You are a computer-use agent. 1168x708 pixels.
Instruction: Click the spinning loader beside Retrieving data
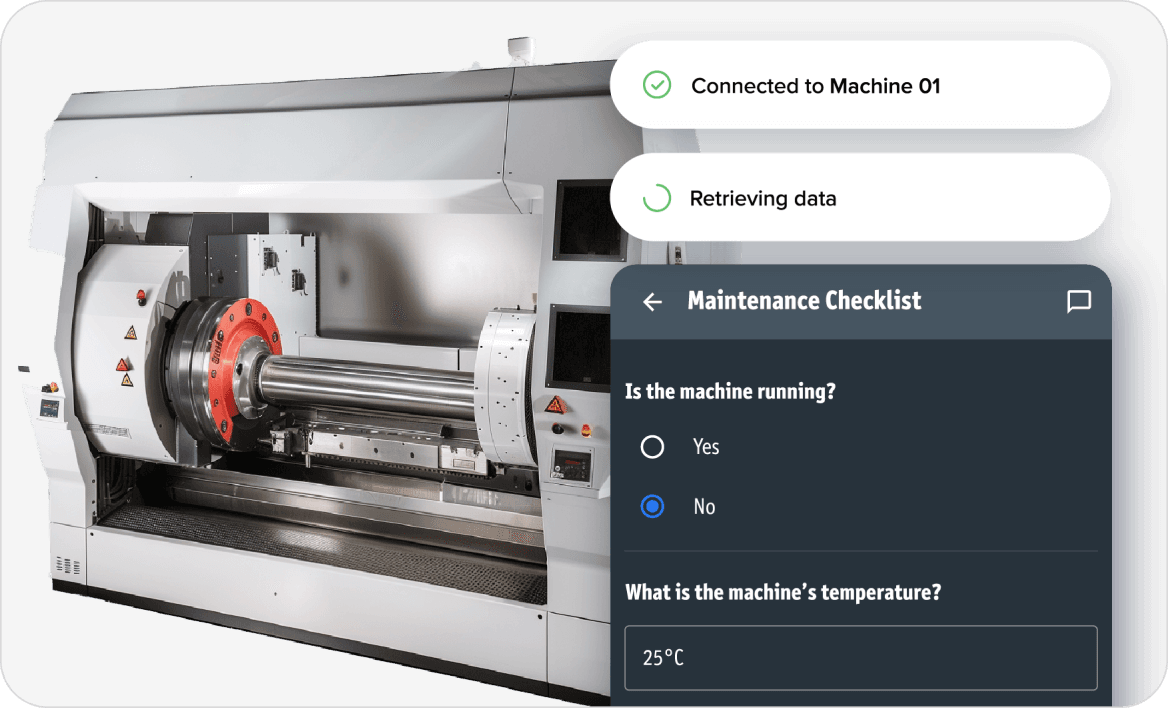(x=655, y=197)
